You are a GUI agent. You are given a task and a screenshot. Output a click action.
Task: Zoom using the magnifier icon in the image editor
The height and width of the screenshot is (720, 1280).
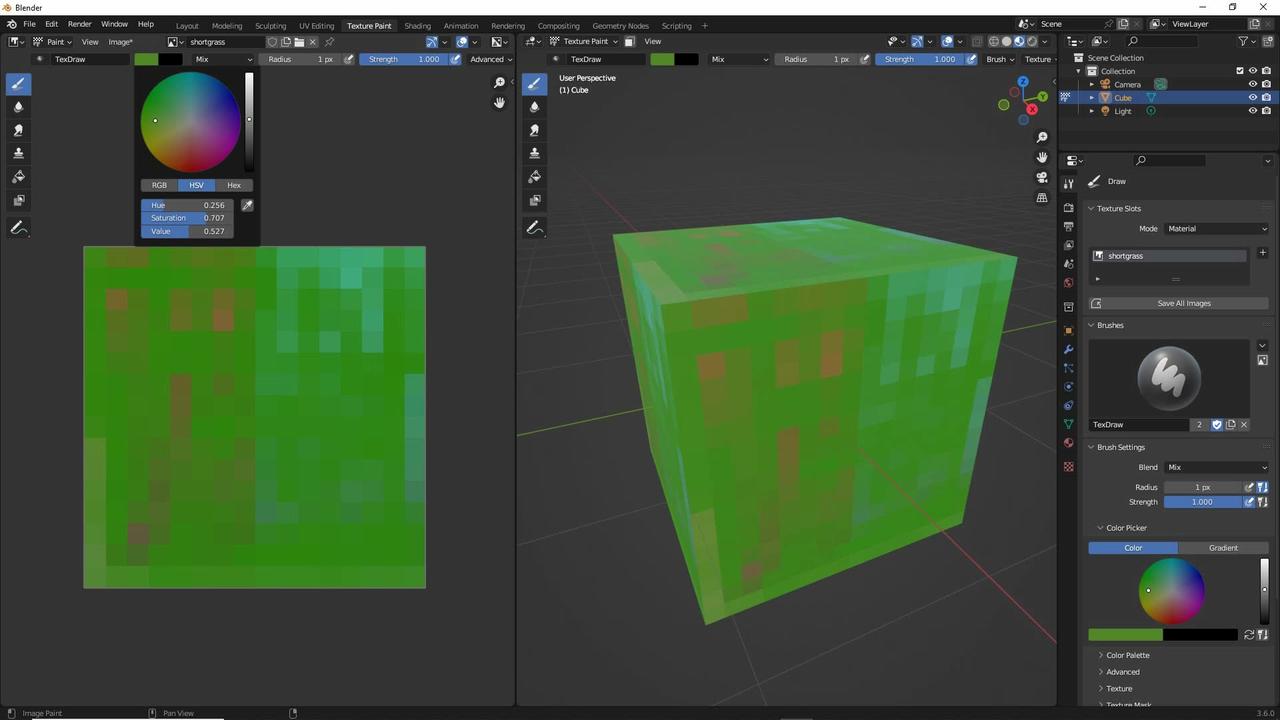[499, 83]
